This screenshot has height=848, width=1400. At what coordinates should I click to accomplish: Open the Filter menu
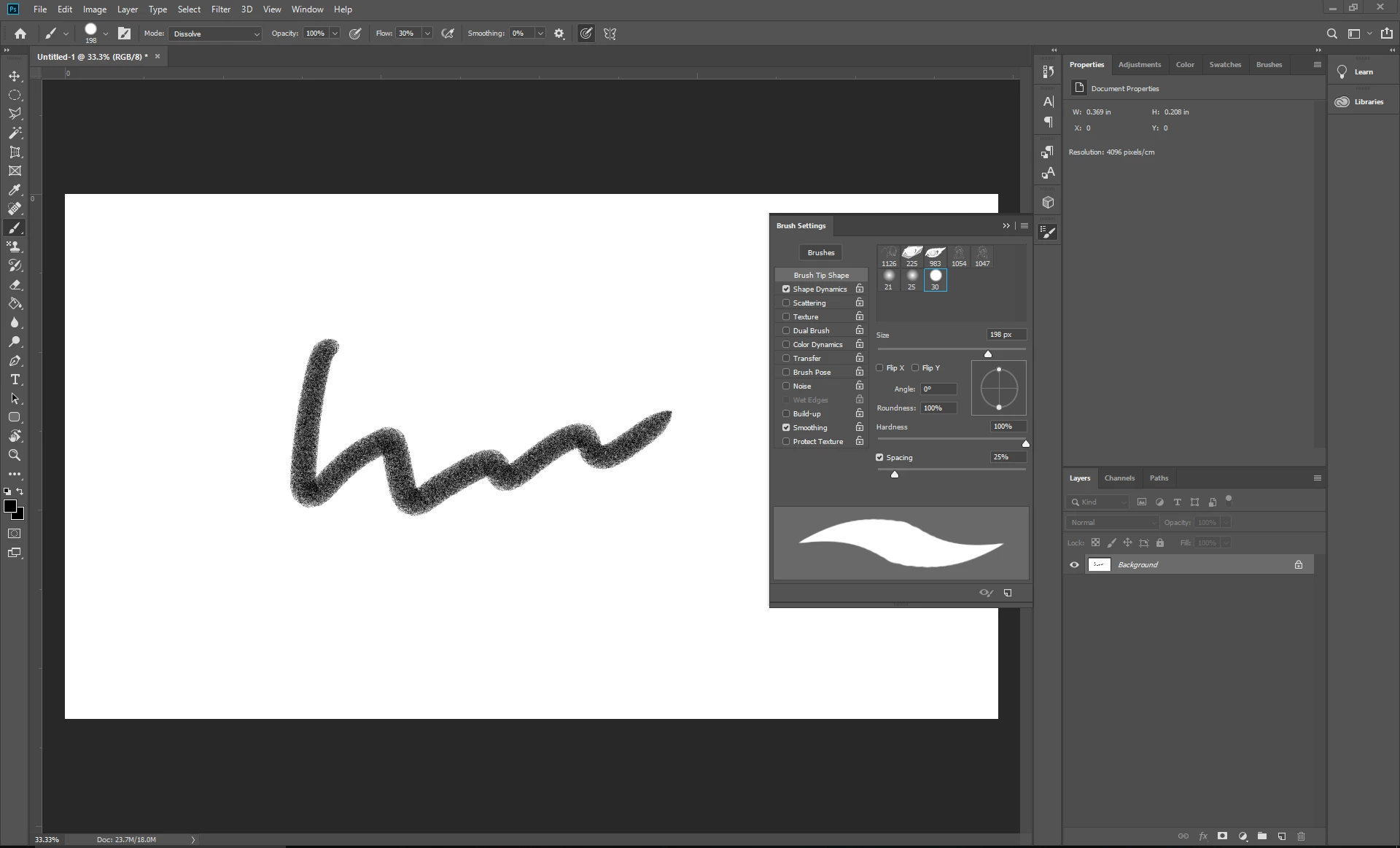tap(220, 9)
